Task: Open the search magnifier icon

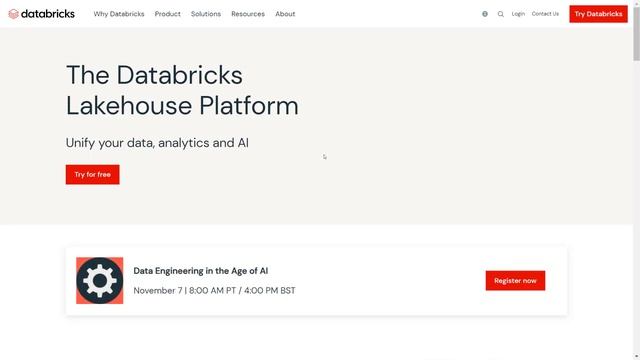Action: point(500,14)
